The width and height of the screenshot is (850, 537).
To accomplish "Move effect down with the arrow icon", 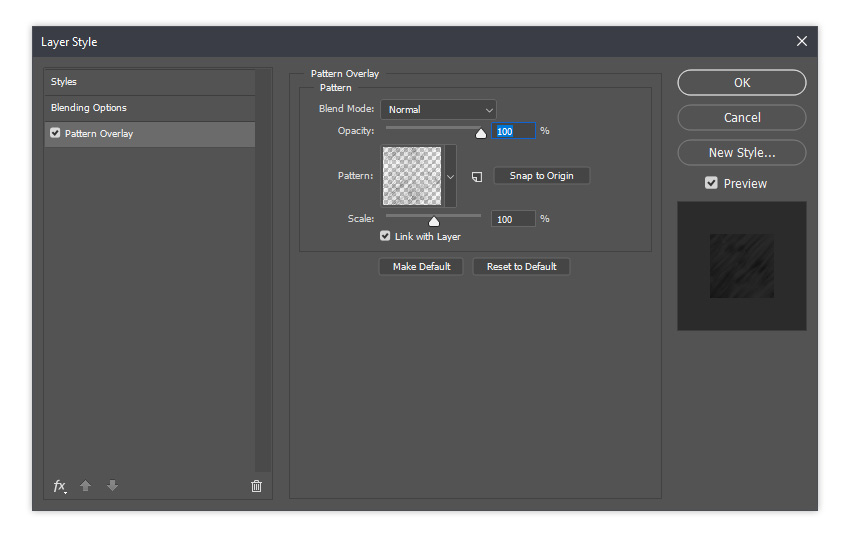I will pos(112,486).
